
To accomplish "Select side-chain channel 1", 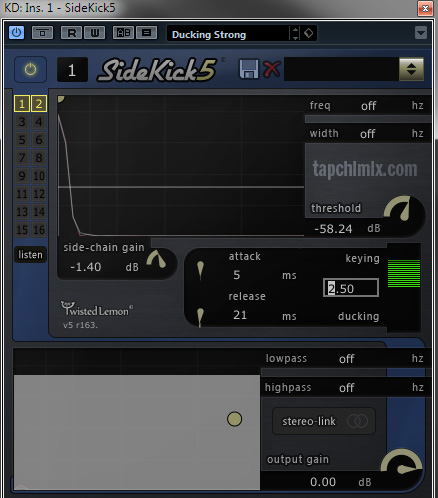I will 22,104.
